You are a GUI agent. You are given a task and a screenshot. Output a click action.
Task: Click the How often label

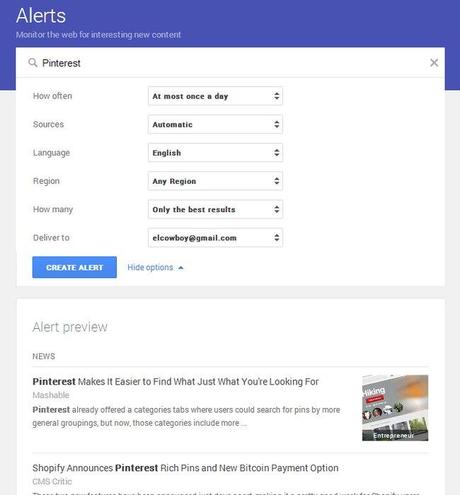(x=52, y=96)
